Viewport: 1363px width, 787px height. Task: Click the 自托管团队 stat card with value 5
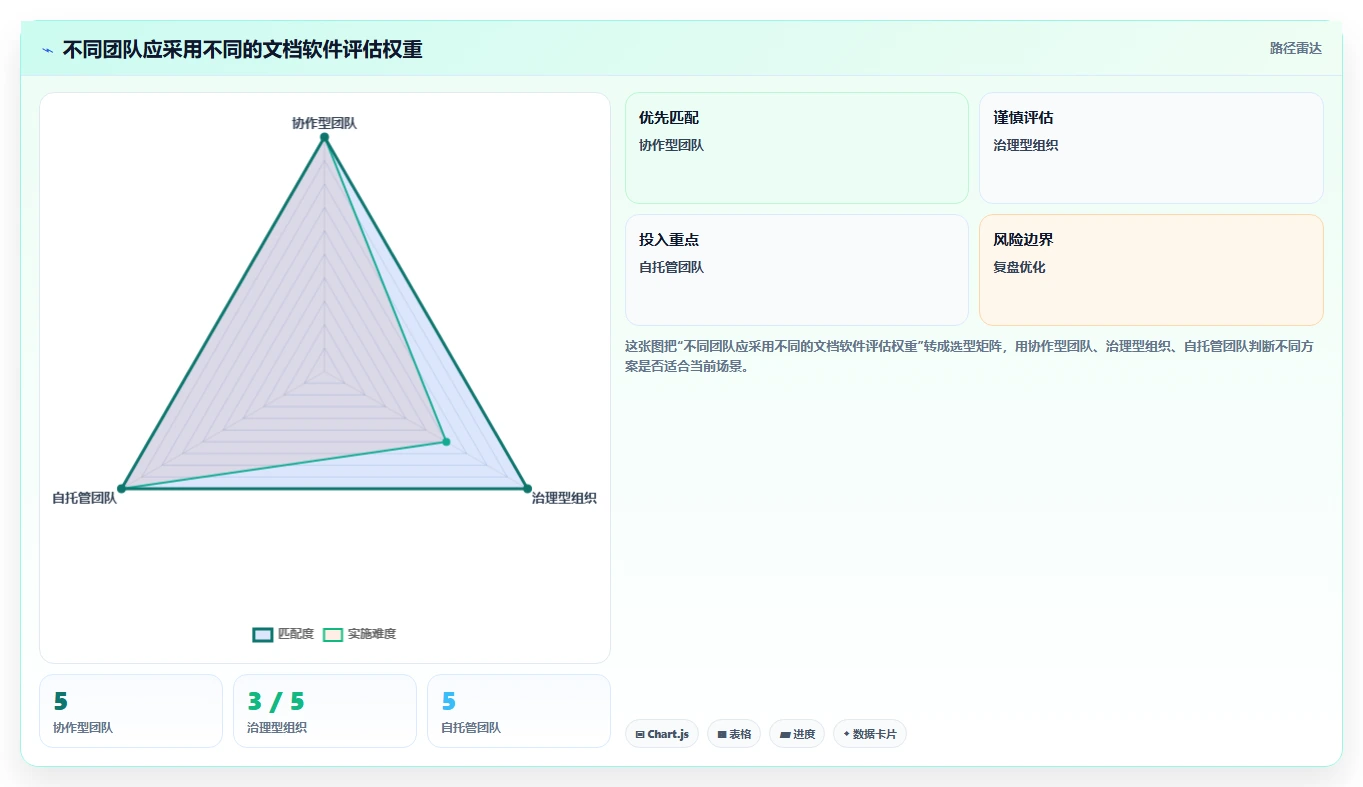click(518, 711)
